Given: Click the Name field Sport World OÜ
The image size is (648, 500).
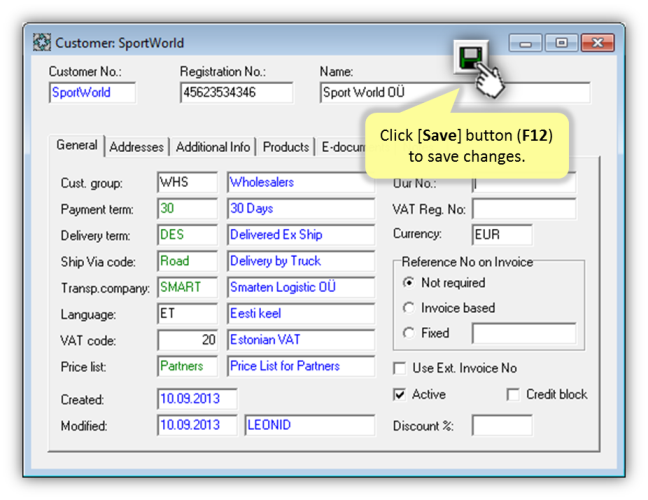Looking at the screenshot, I should coord(455,93).
